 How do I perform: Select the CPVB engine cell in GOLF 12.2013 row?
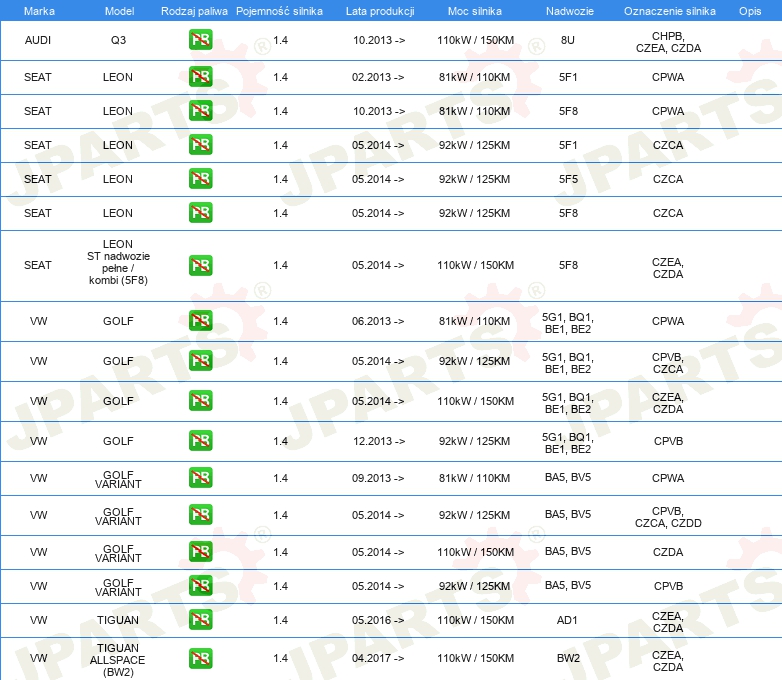668,441
